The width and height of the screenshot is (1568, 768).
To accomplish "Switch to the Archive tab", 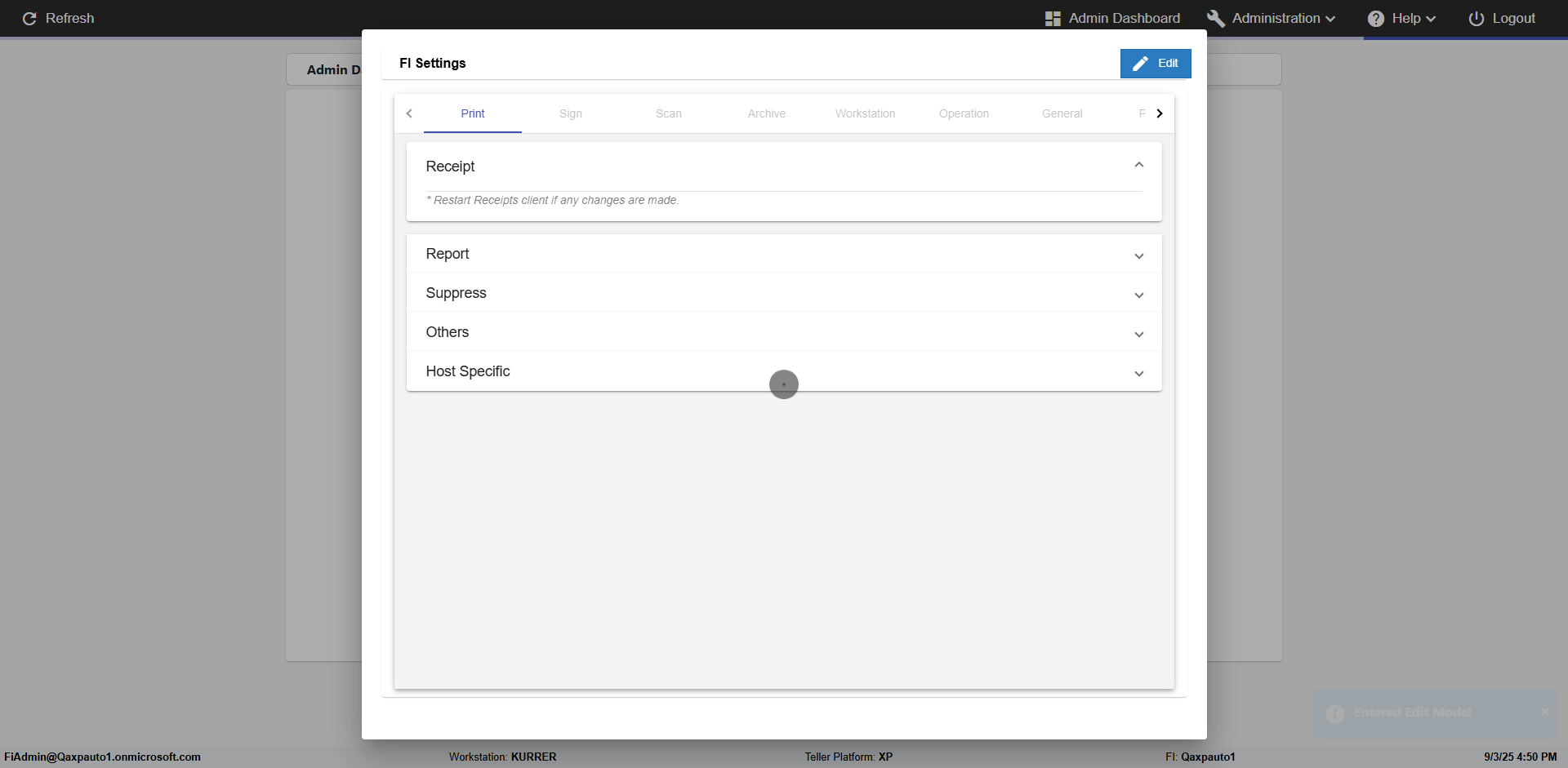I will click(x=767, y=113).
